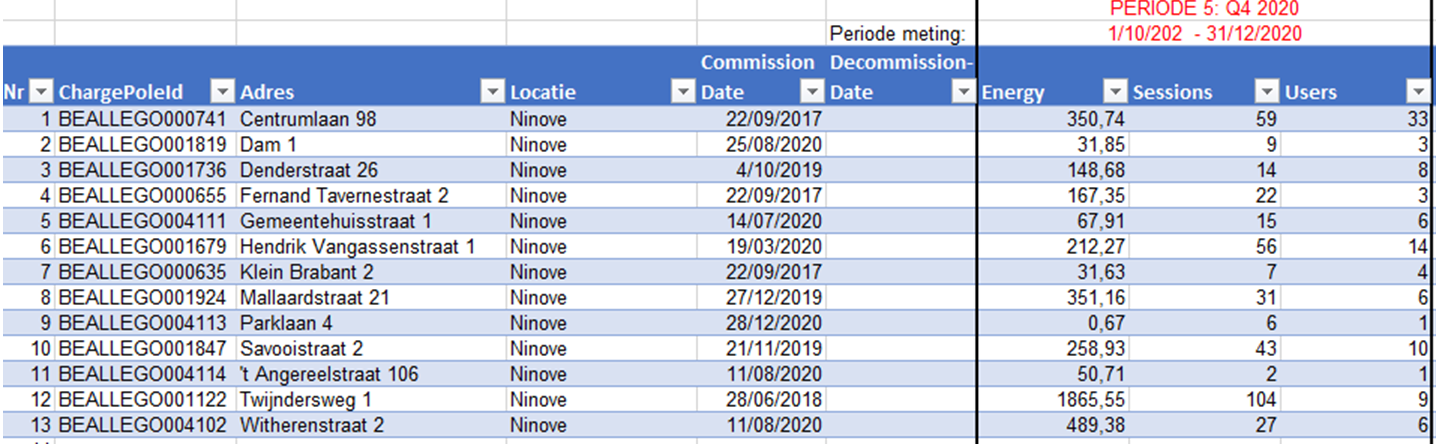Open the Locatie column filter dropdown

tap(683, 93)
